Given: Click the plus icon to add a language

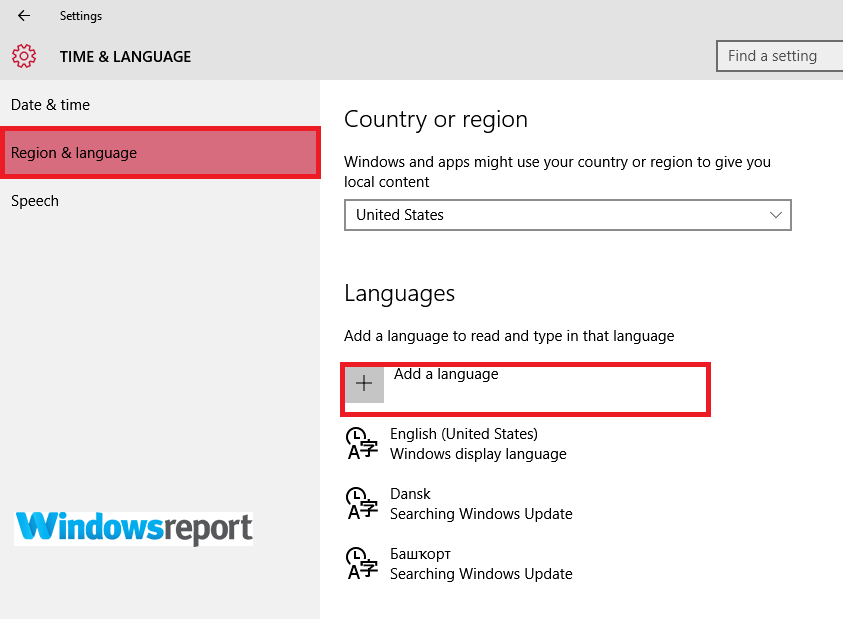Looking at the screenshot, I should tap(364, 384).
